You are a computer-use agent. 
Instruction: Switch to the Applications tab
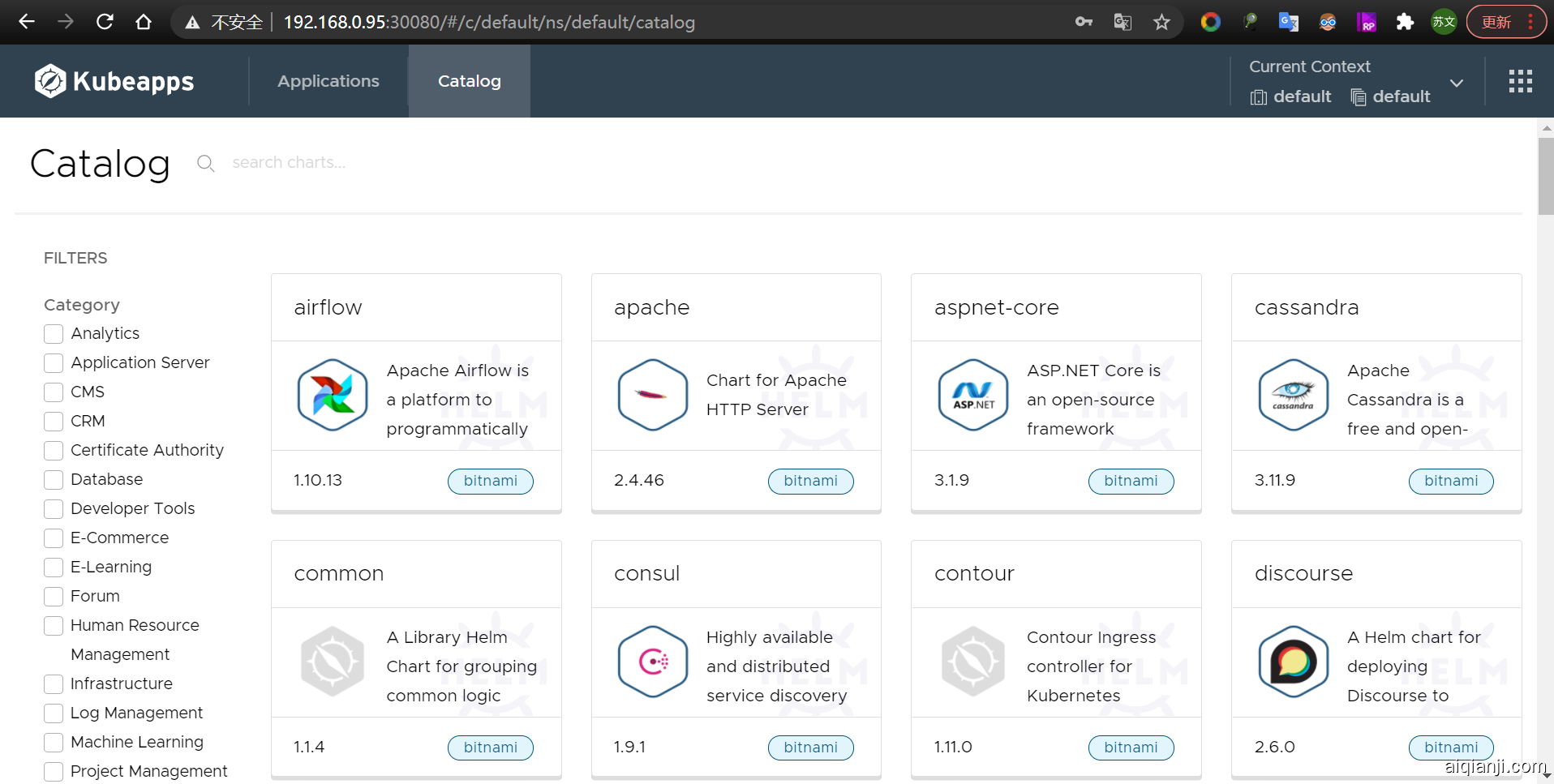point(328,81)
